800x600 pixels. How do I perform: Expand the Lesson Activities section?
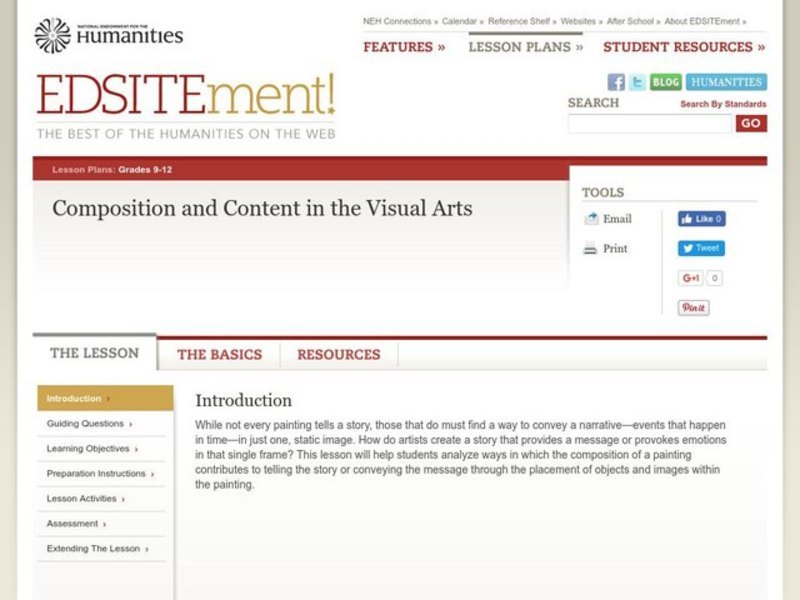[x=84, y=498]
